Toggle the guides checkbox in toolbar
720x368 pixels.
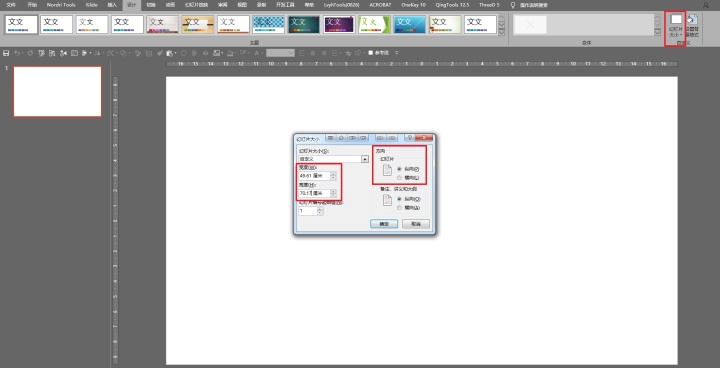[371, 53]
